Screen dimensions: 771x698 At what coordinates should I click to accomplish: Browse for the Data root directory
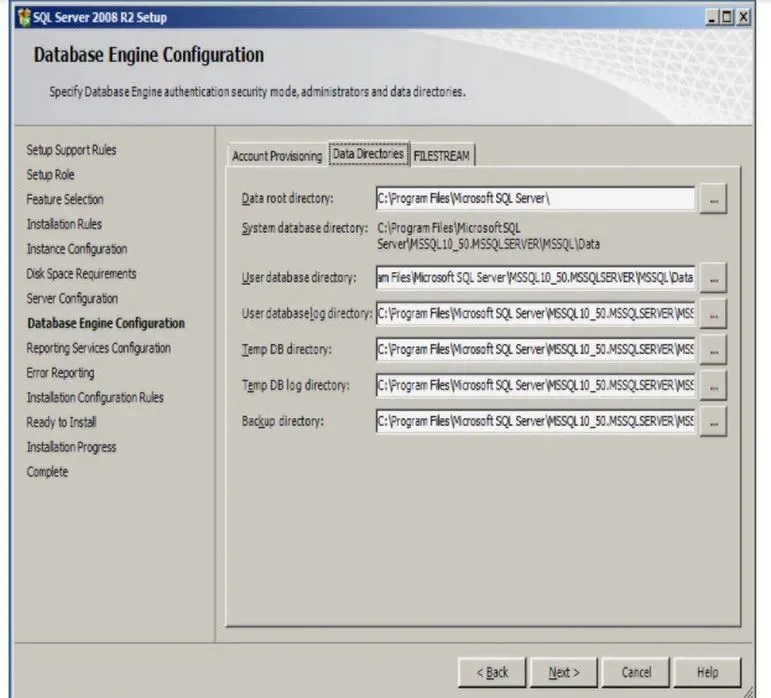[x=713, y=199]
